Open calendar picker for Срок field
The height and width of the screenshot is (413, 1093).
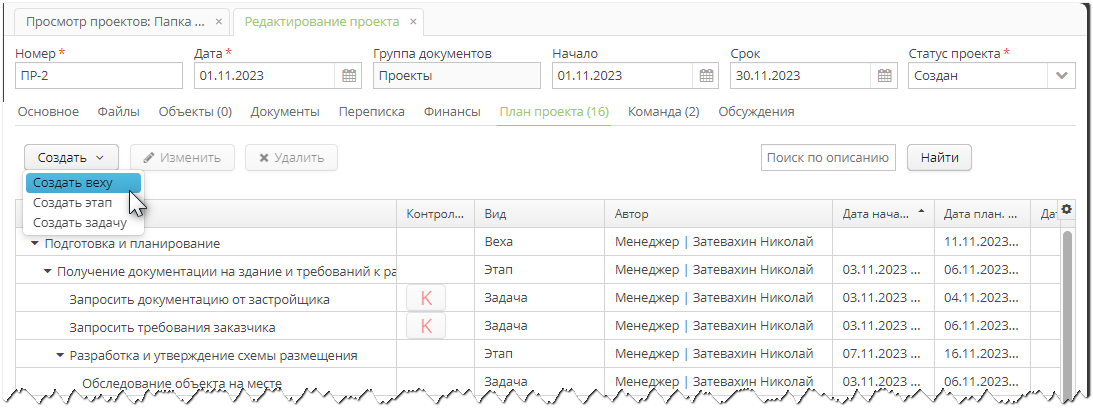point(884,76)
